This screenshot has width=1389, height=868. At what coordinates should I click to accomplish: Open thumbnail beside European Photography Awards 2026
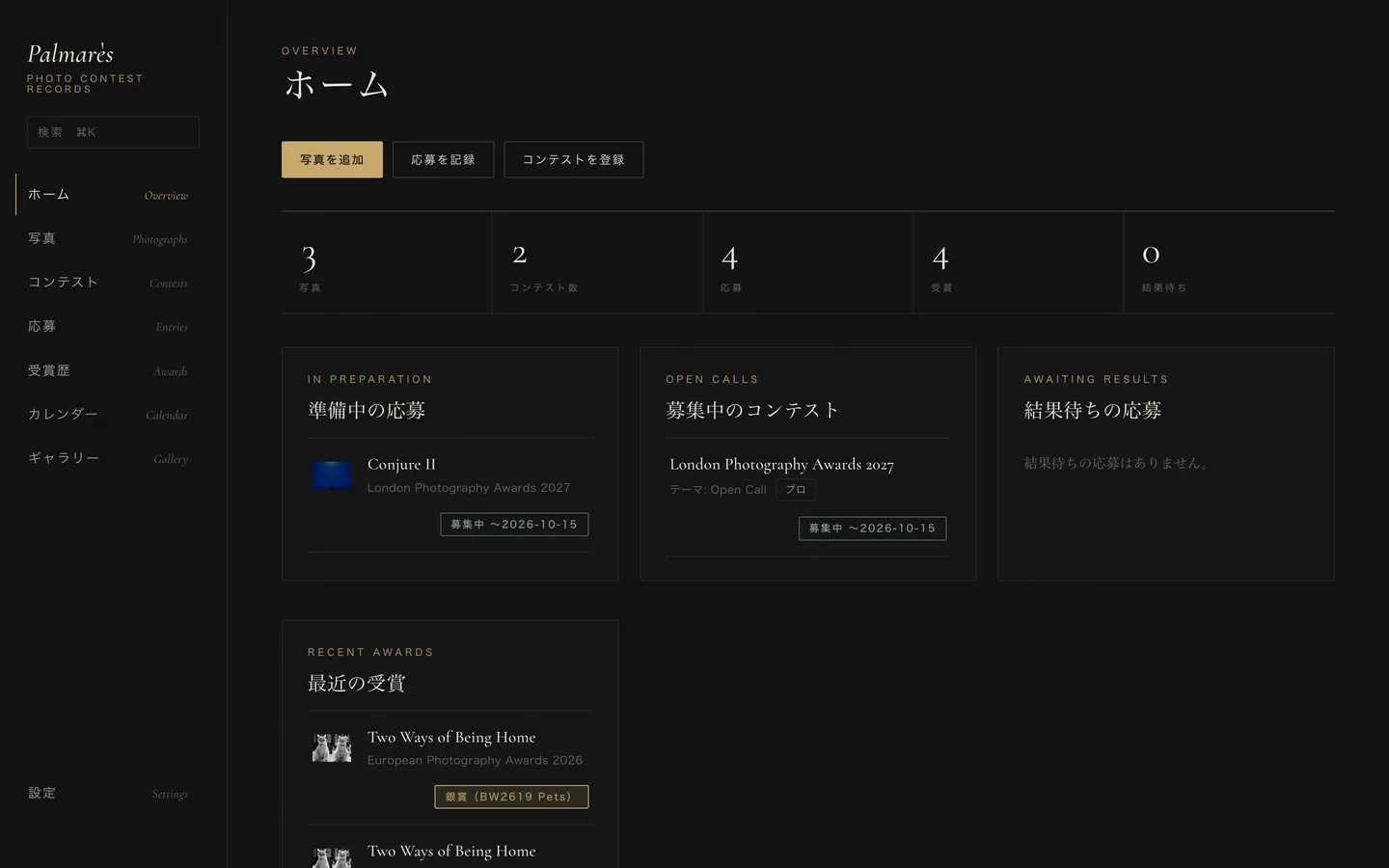(x=332, y=747)
